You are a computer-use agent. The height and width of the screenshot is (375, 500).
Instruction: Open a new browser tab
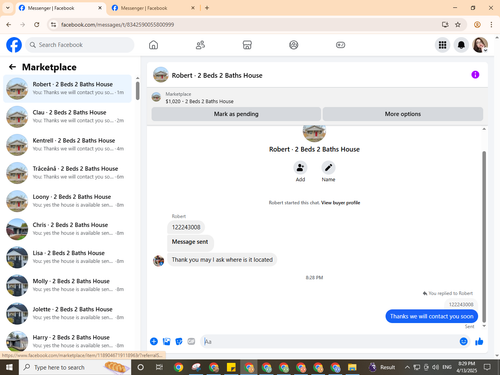click(207, 8)
